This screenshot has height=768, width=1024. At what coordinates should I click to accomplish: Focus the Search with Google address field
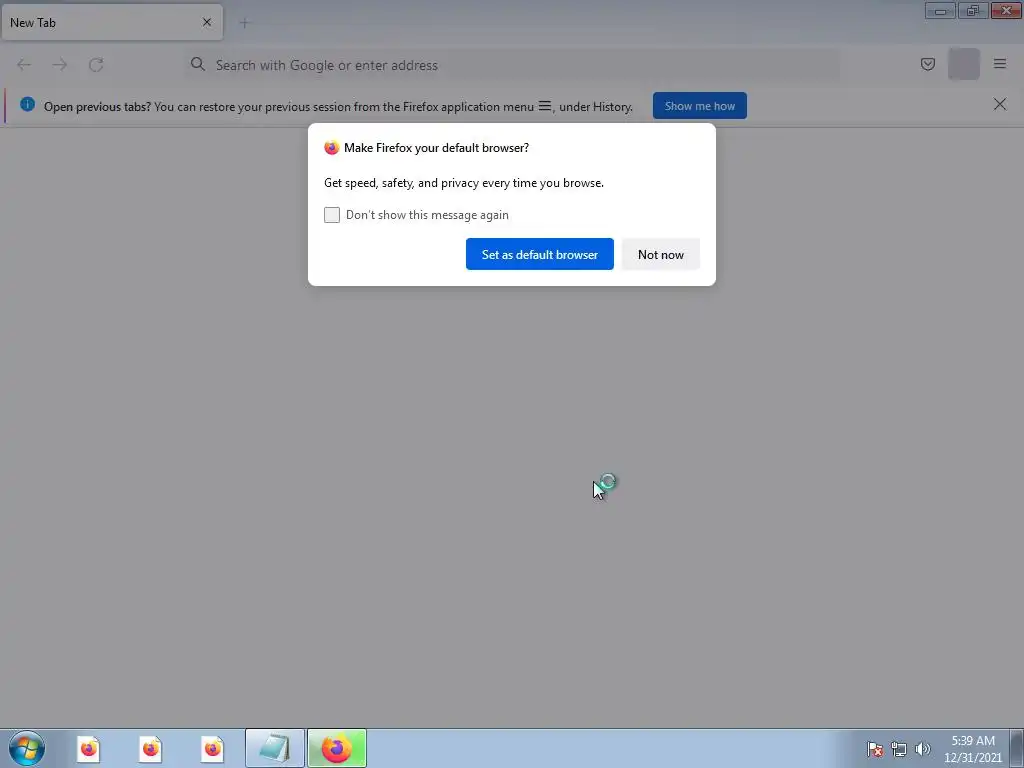click(513, 65)
